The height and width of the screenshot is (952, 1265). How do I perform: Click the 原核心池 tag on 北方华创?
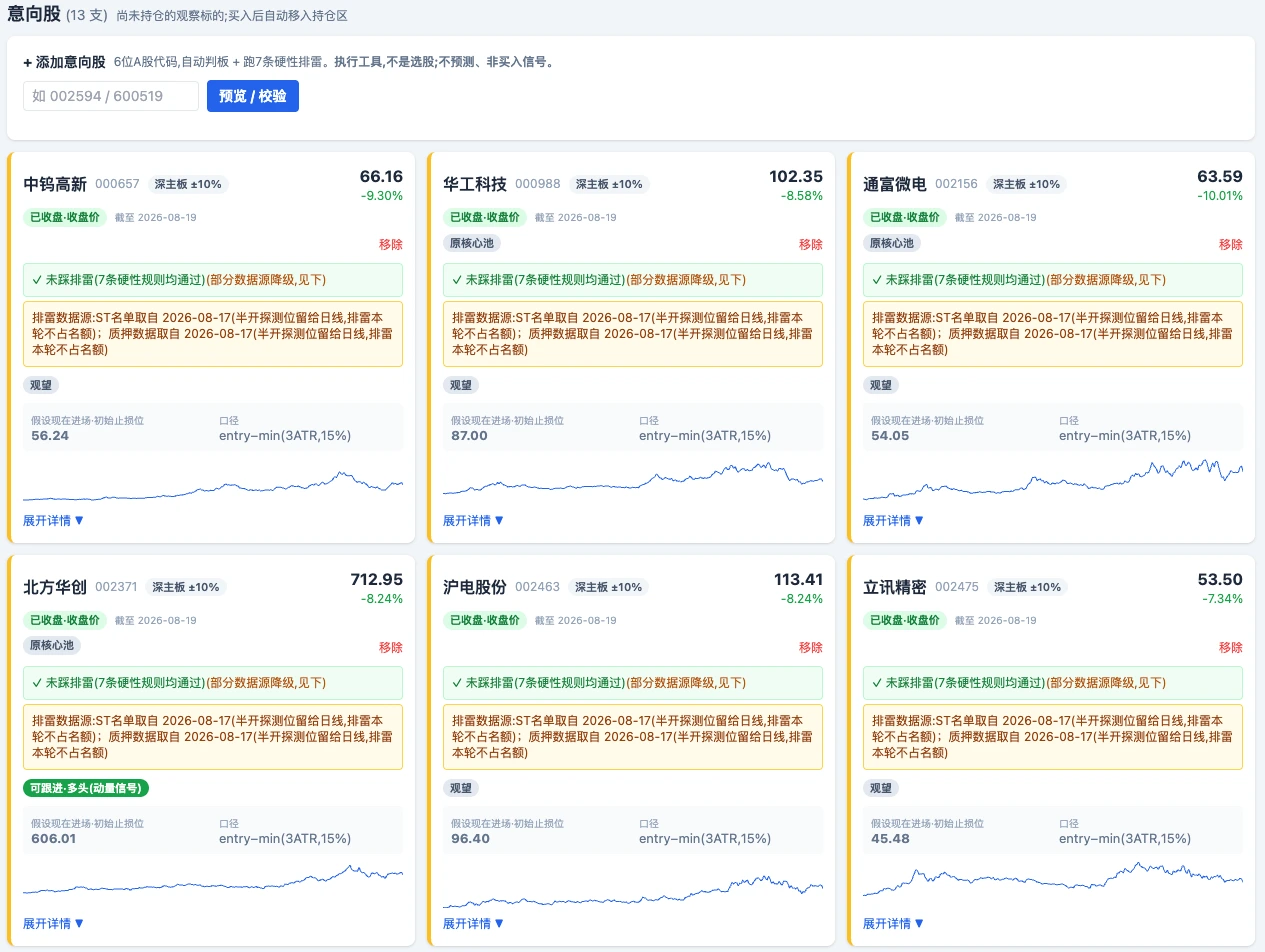52,646
